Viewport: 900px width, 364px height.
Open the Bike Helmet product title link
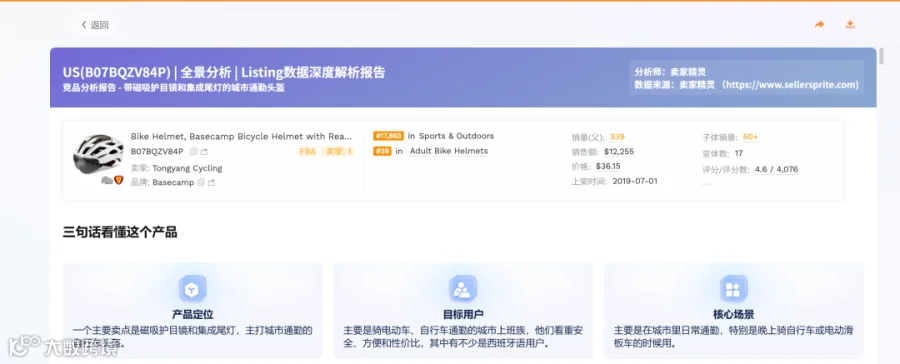point(242,136)
